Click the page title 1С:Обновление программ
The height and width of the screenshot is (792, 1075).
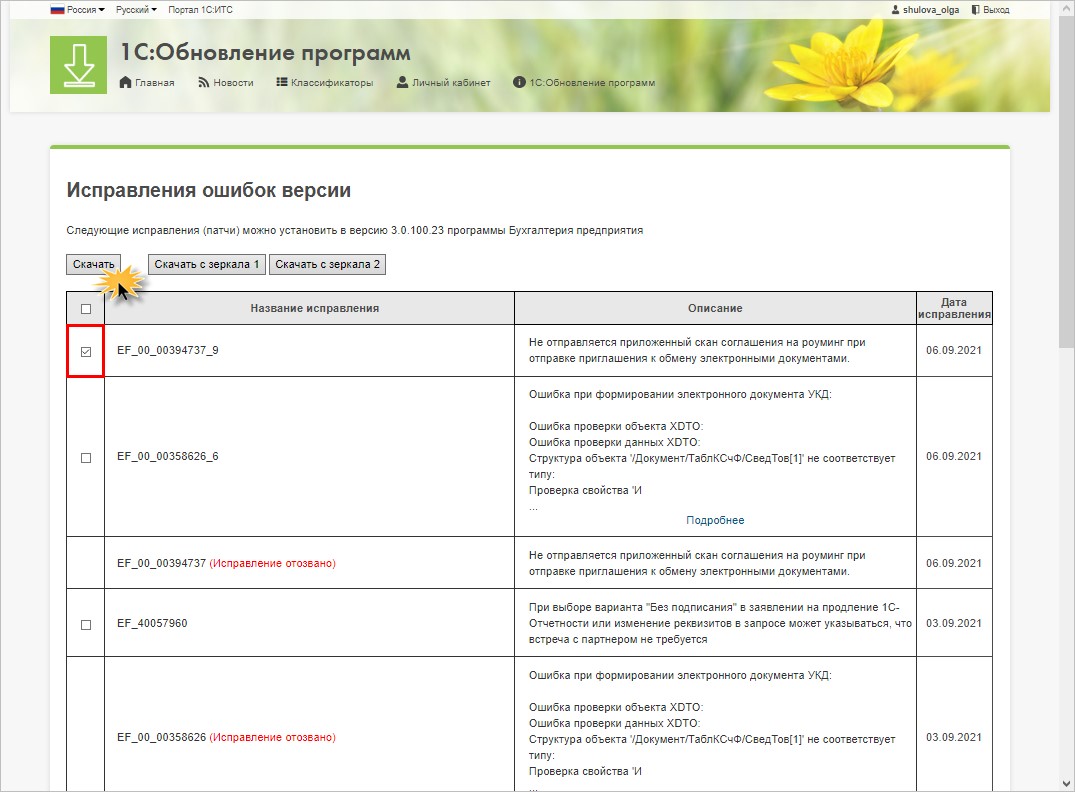coord(266,52)
